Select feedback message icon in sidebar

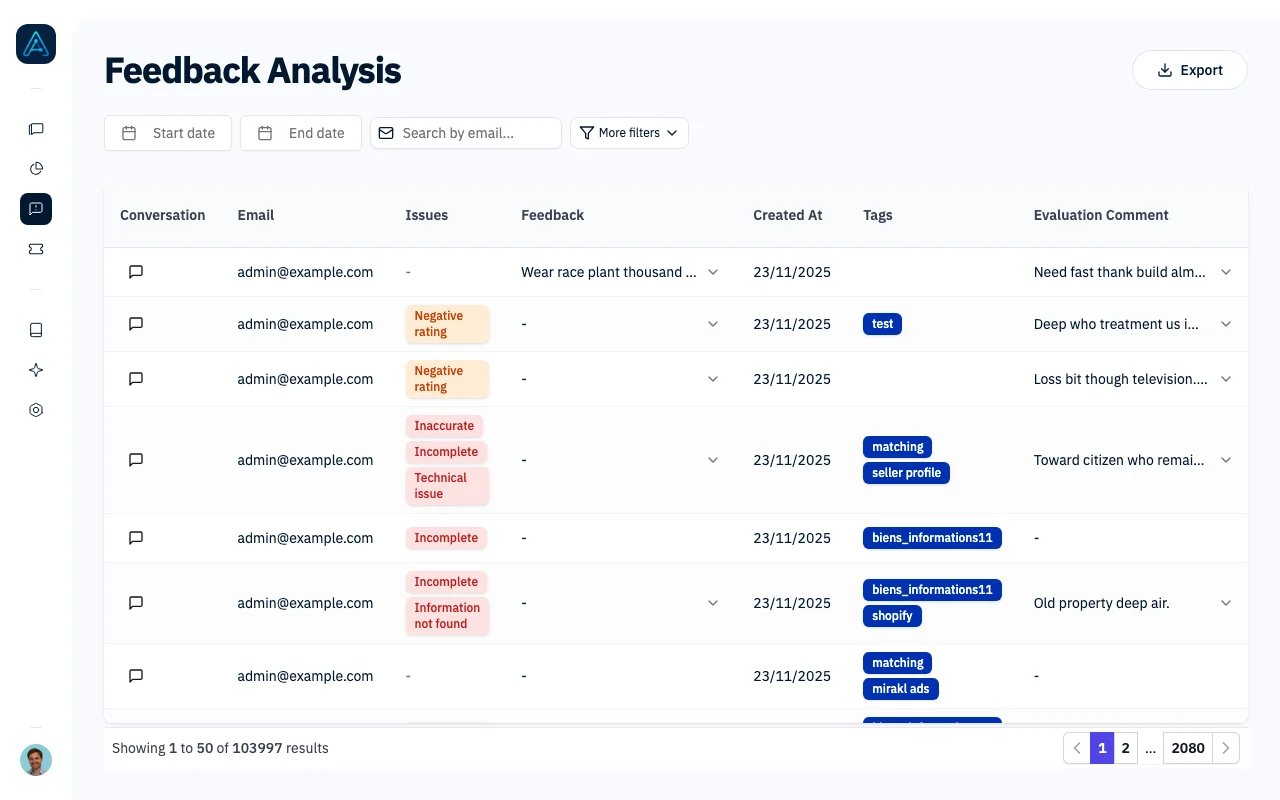click(x=36, y=209)
